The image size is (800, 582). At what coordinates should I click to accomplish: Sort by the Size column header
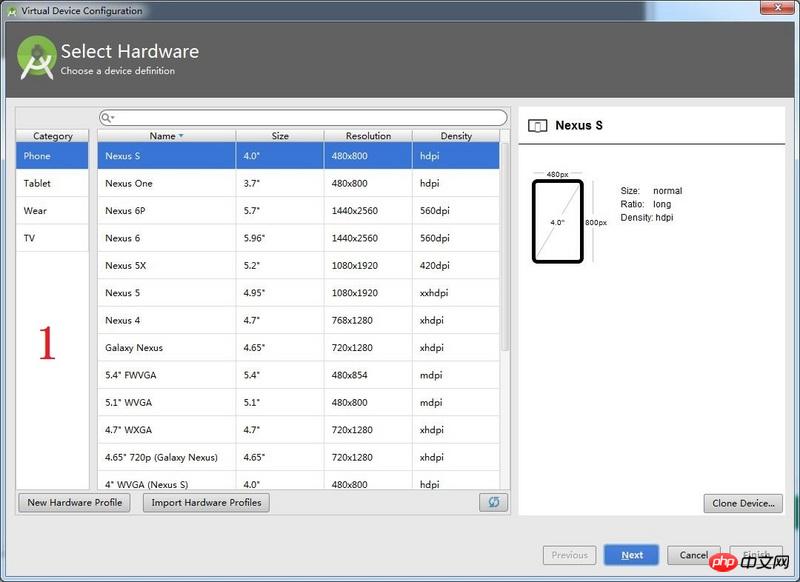280,136
